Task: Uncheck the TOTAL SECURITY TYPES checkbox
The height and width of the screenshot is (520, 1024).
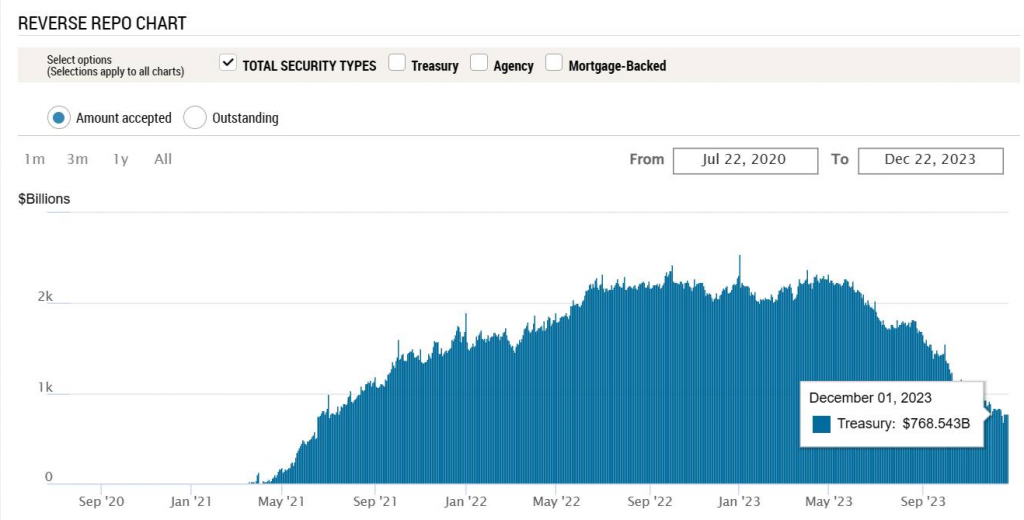Action: click(227, 64)
